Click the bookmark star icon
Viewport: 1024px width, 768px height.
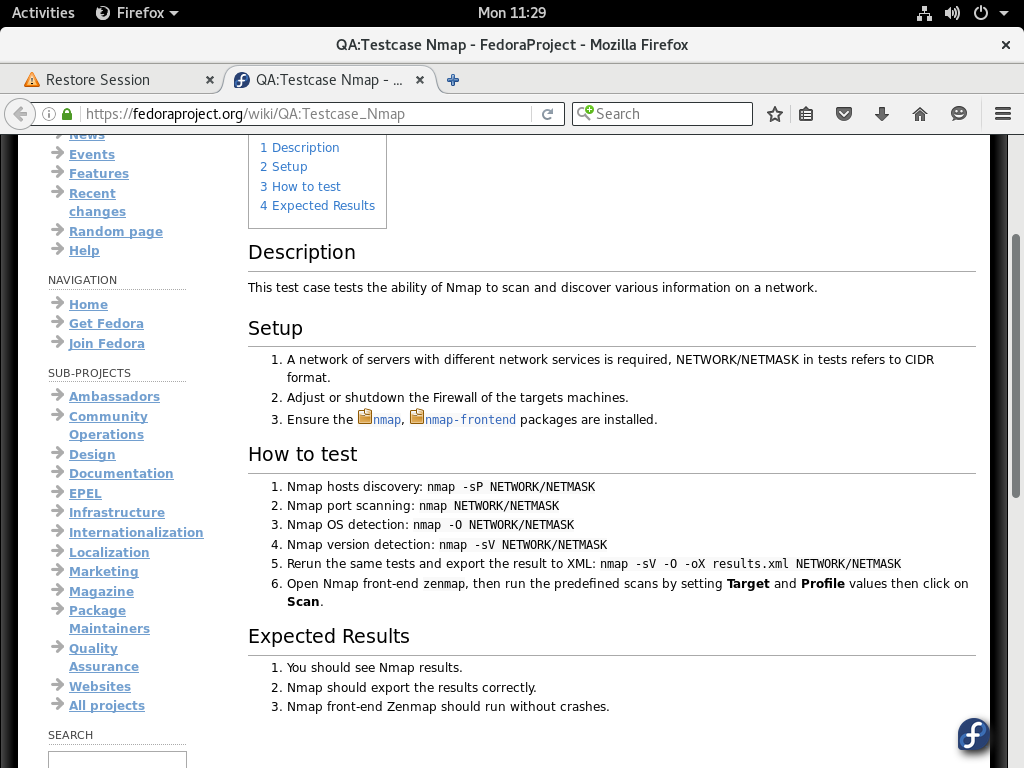(774, 114)
